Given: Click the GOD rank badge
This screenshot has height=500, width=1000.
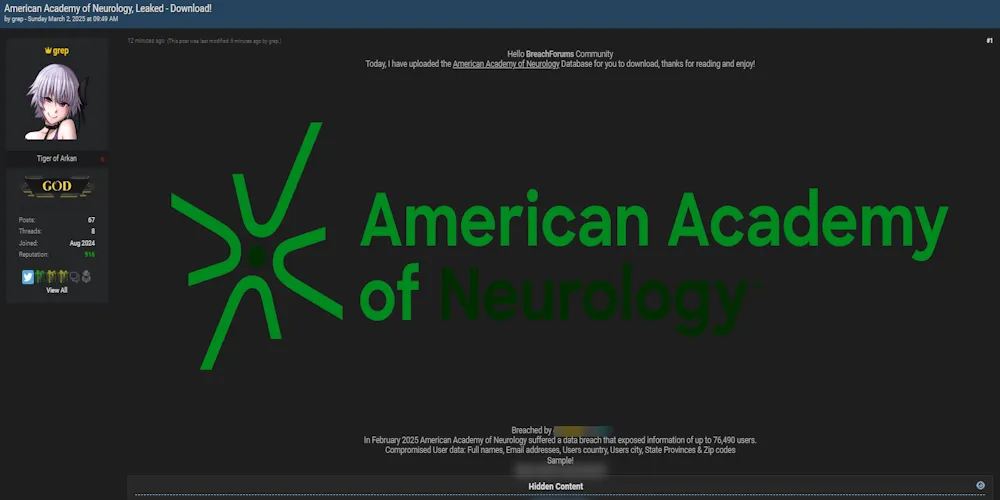Looking at the screenshot, I should pyautogui.click(x=57, y=187).
